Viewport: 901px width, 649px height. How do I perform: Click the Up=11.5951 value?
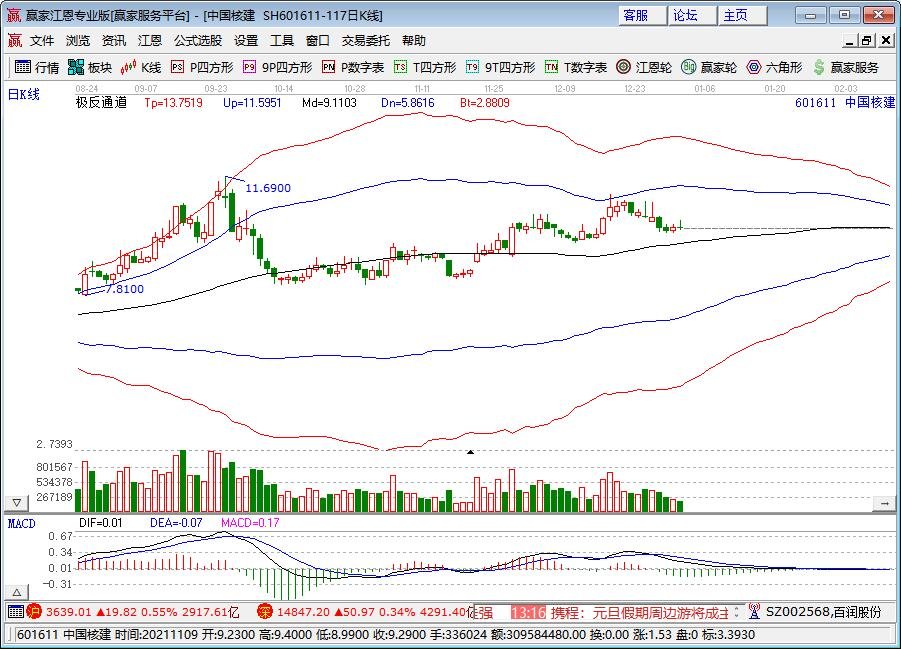pyautogui.click(x=252, y=103)
